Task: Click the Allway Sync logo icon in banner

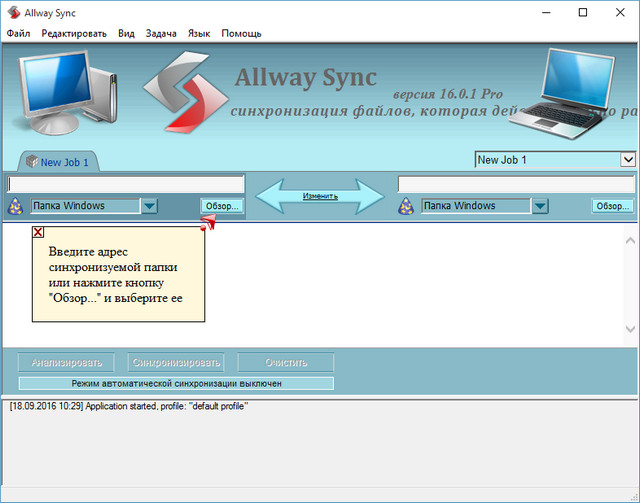Action: (180, 100)
